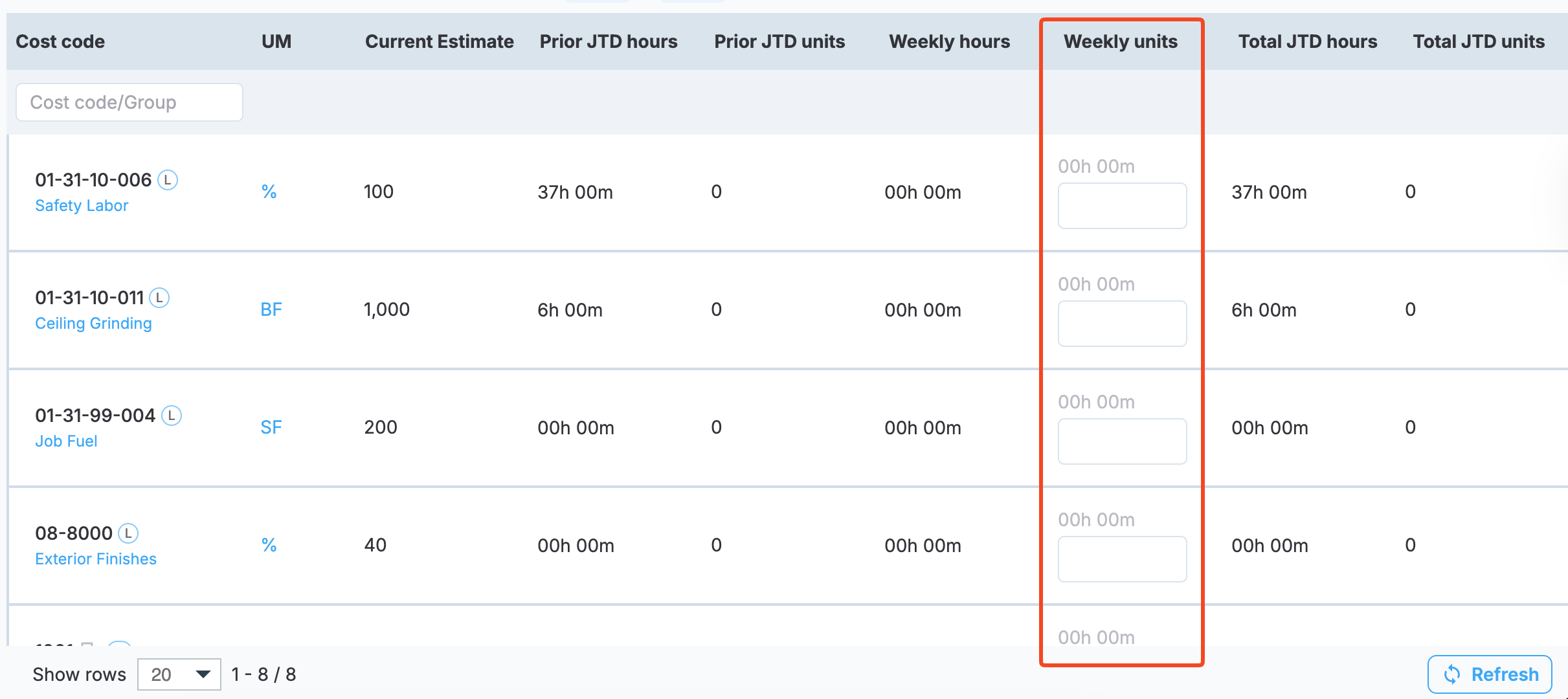Screen dimensions: 1568x699
Task: Click the L icon beside 01-31-99-004
Action: coord(172,415)
